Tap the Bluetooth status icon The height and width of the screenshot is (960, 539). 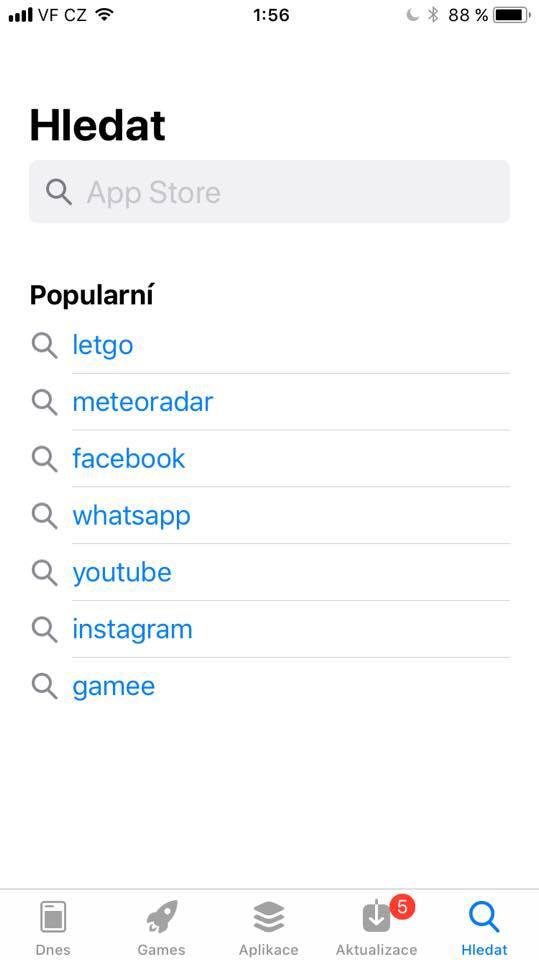click(x=433, y=15)
